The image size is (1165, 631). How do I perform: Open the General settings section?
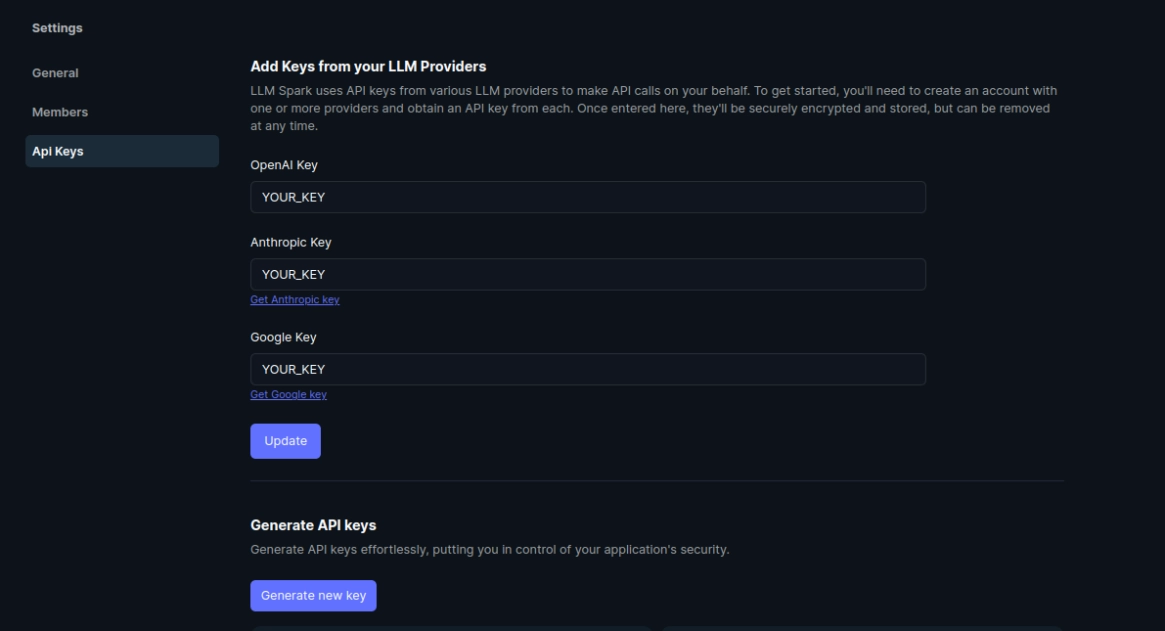pos(55,73)
